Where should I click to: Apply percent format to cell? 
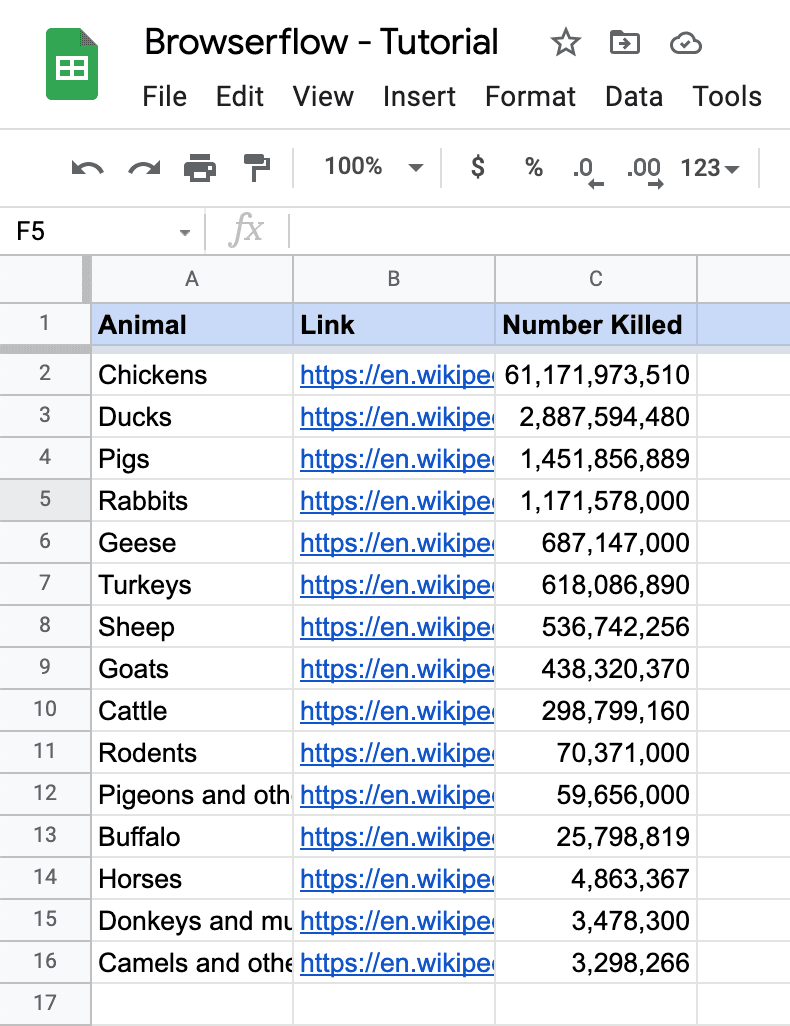534,167
